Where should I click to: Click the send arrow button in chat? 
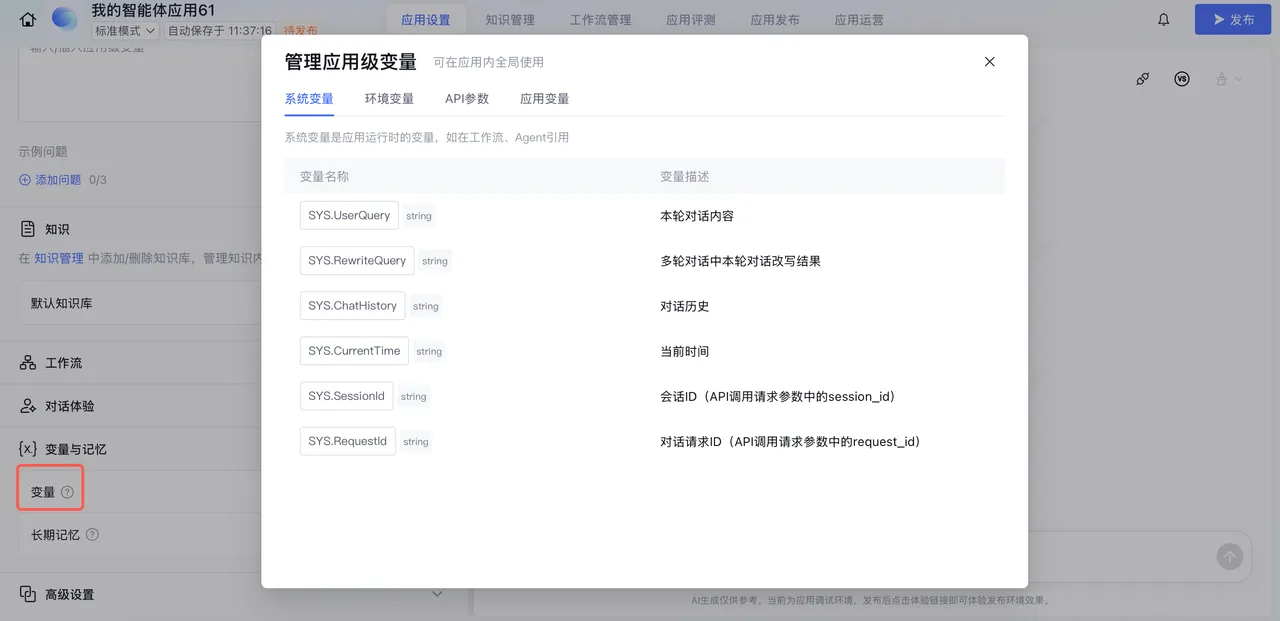point(1229,557)
